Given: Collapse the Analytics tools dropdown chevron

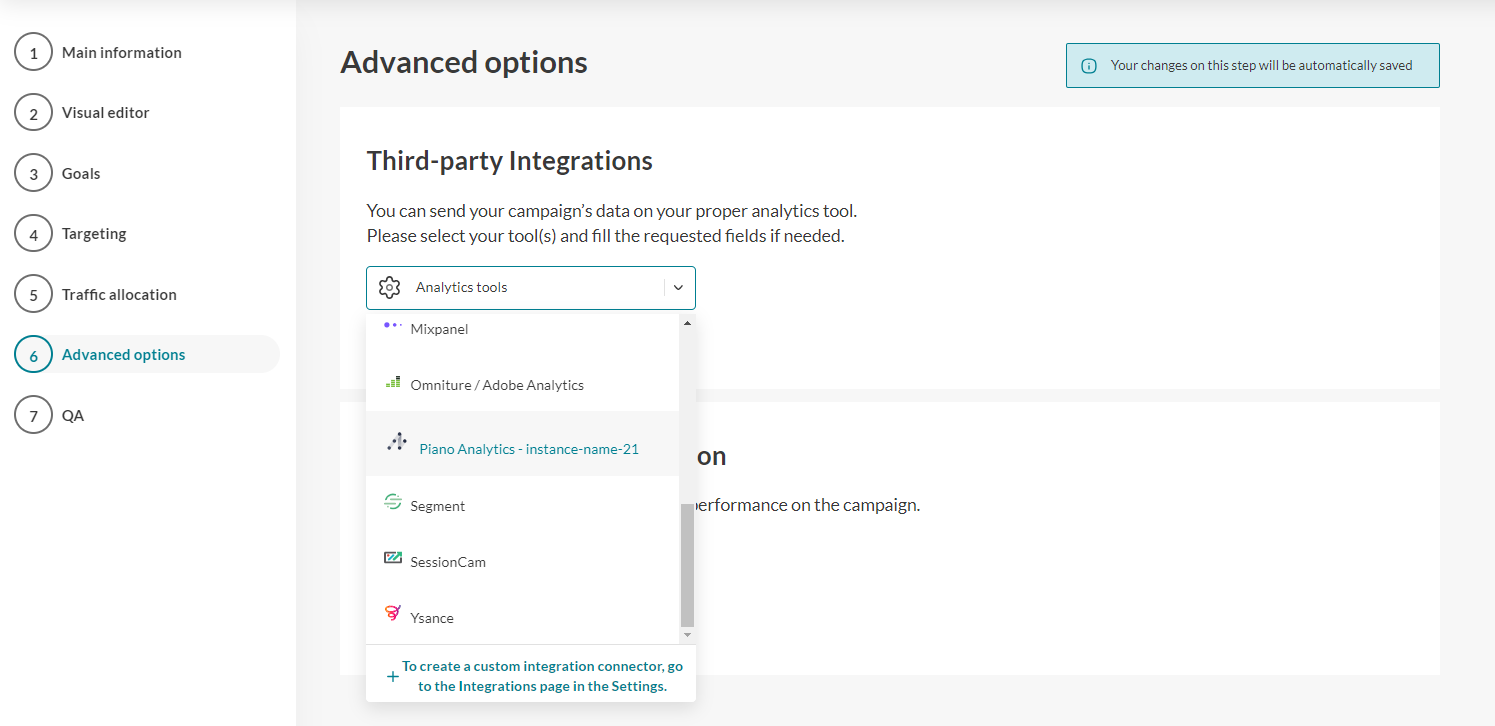Looking at the screenshot, I should [x=678, y=288].
